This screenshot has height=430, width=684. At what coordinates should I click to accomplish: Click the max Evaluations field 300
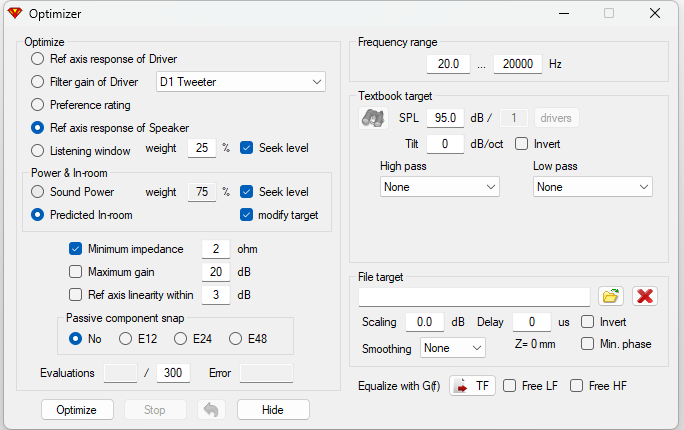[x=173, y=373]
